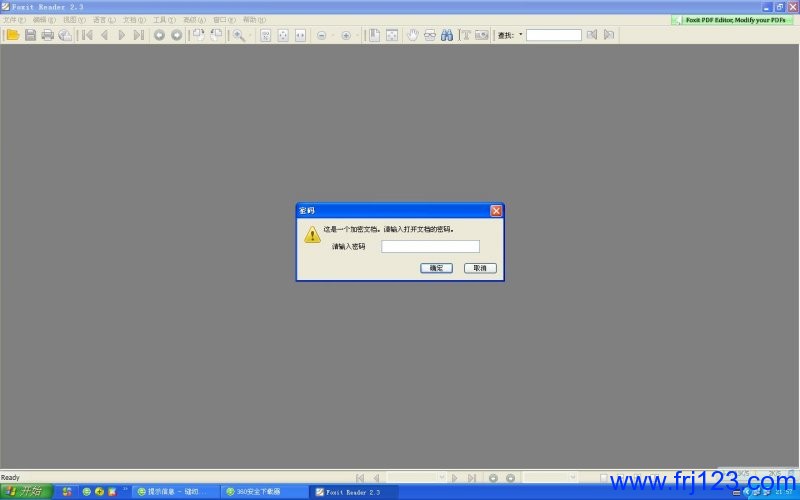
Task: Go to the first page icon
Action: 87,35
